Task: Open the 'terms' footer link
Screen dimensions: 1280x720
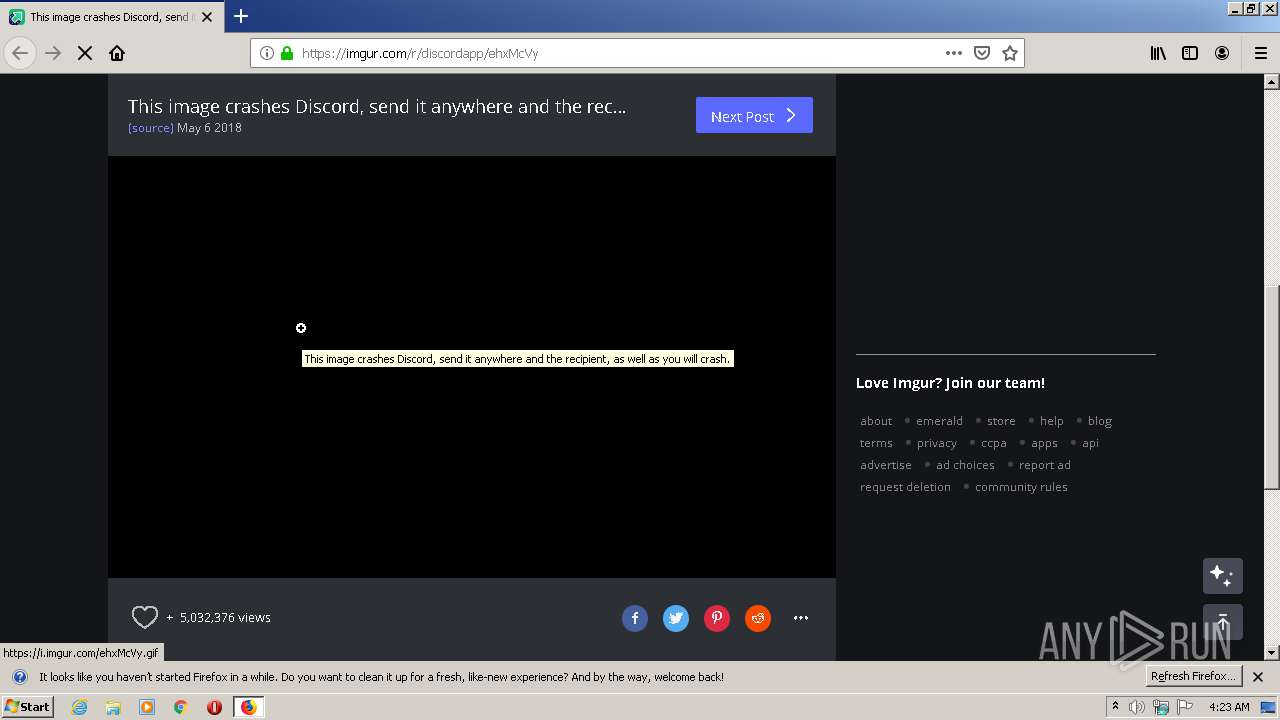Action: coord(876,443)
